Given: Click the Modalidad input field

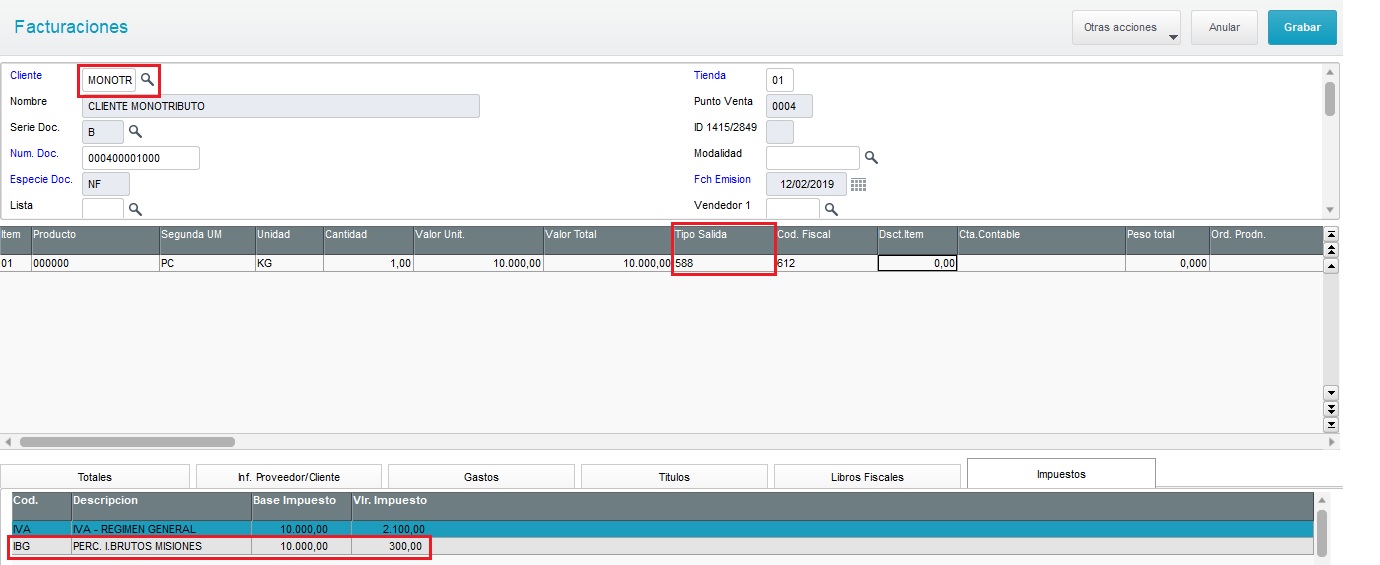Looking at the screenshot, I should coord(813,158).
